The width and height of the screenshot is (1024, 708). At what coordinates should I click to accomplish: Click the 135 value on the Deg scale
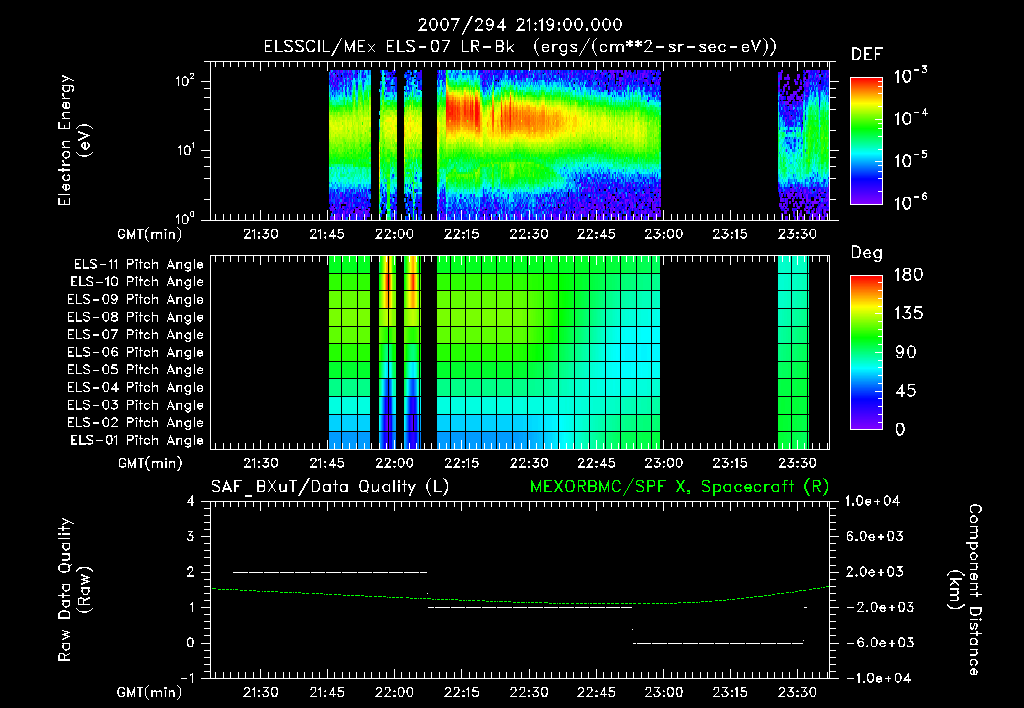(908, 314)
